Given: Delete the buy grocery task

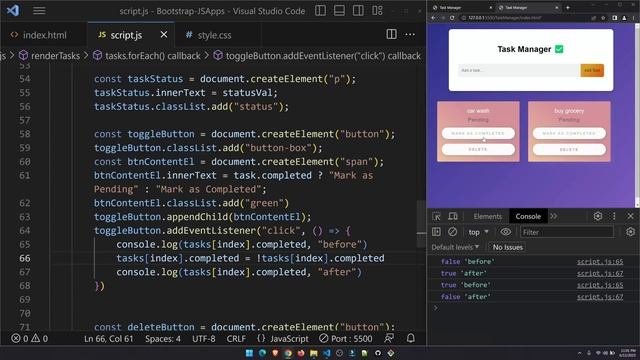Looking at the screenshot, I should (x=569, y=149).
